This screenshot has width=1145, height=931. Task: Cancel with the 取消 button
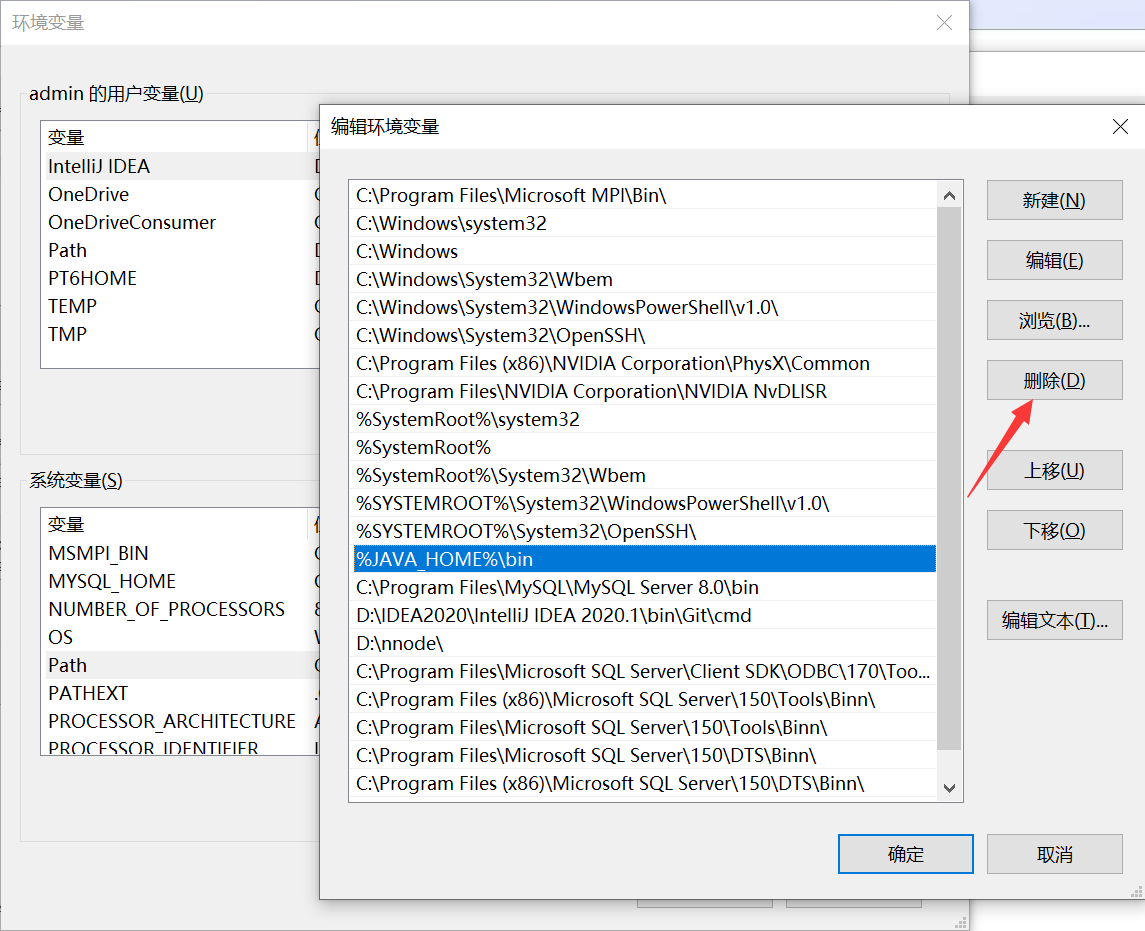tap(1054, 854)
